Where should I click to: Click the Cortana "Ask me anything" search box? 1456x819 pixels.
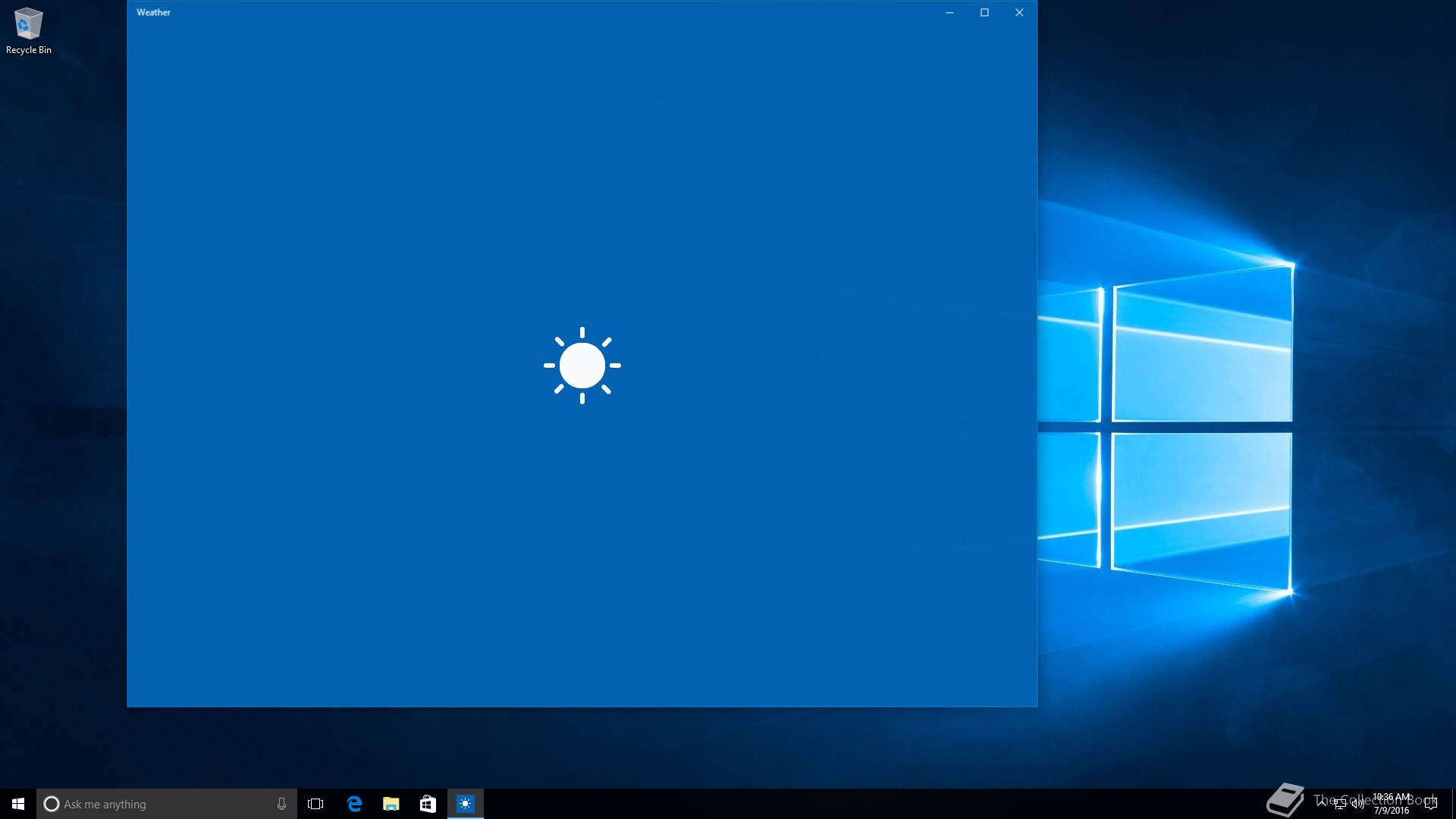[x=167, y=804]
